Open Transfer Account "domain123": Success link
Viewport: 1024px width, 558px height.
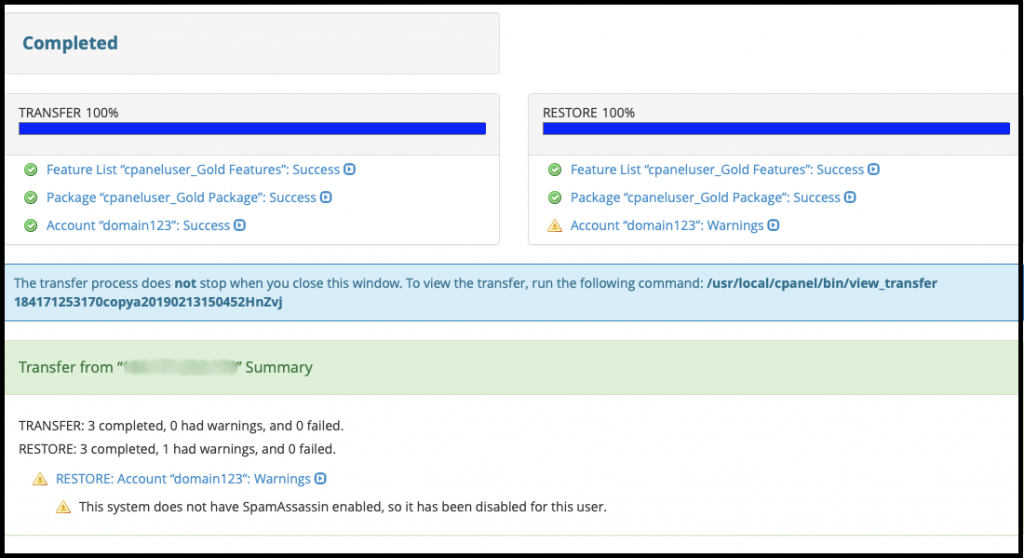click(x=138, y=225)
